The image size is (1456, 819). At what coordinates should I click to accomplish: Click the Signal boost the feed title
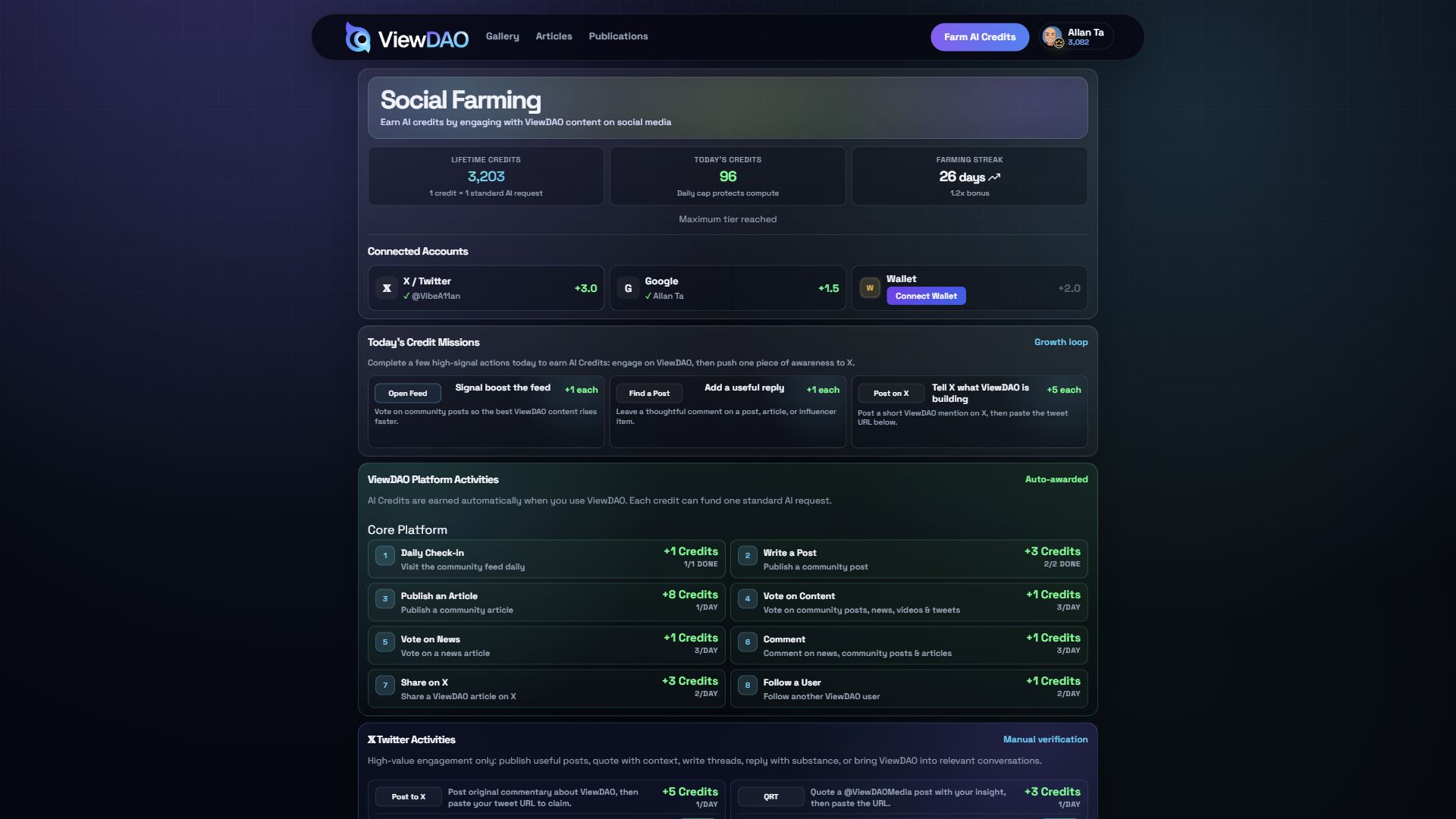[x=503, y=388]
